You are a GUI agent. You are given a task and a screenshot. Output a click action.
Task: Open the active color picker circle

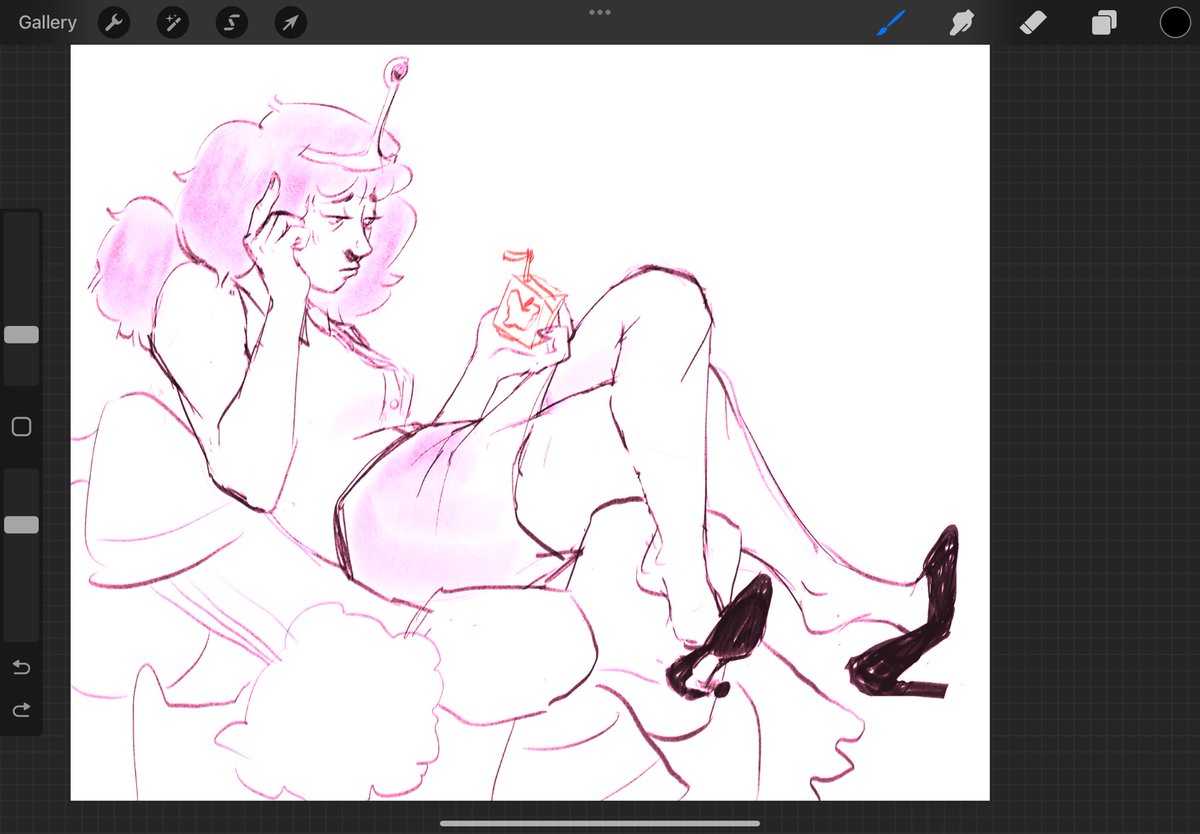point(1175,22)
